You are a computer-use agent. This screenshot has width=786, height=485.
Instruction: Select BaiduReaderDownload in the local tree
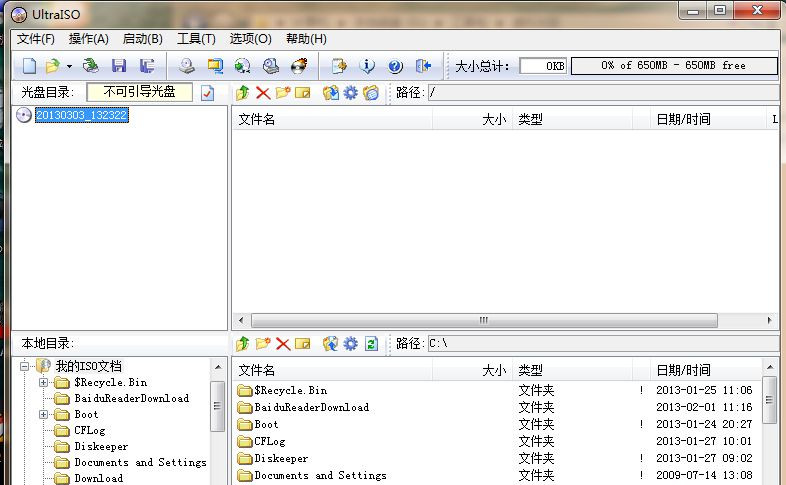pyautogui.click(x=131, y=398)
